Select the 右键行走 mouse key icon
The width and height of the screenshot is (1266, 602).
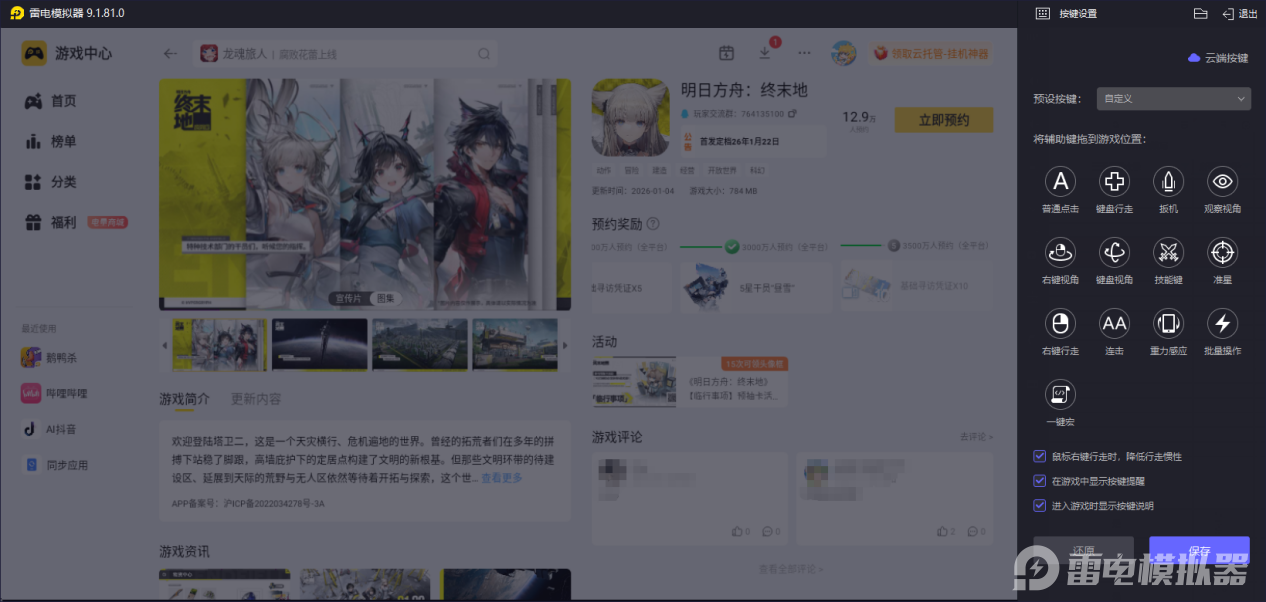[1060, 323]
